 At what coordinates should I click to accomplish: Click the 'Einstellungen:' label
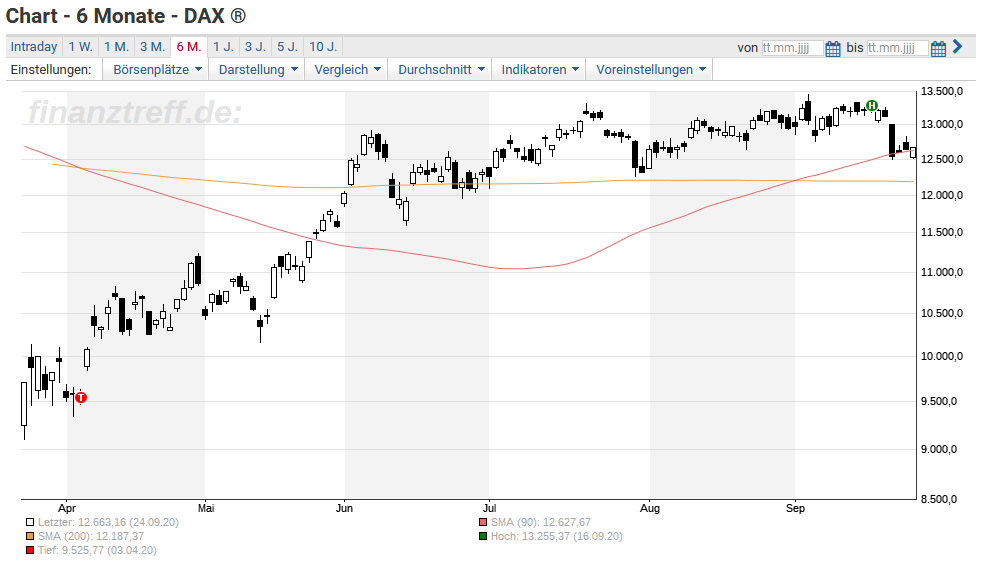(51, 70)
